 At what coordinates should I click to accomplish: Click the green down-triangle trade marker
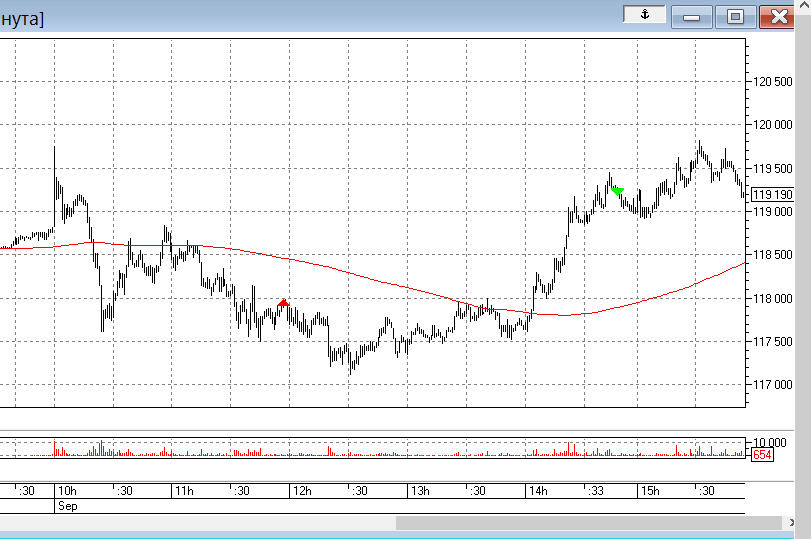pos(617,191)
